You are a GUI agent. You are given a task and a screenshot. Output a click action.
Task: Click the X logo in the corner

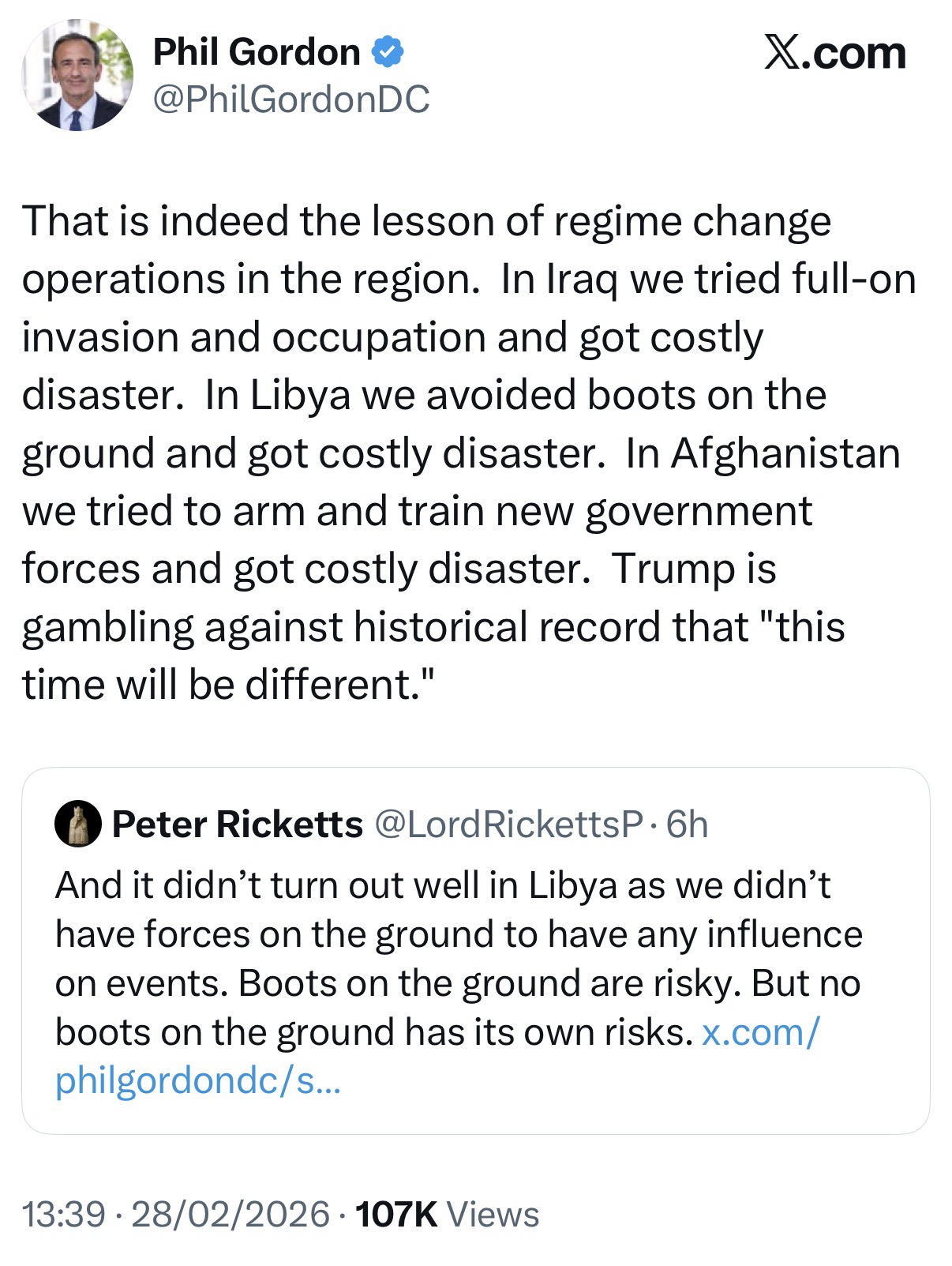pos(781,53)
